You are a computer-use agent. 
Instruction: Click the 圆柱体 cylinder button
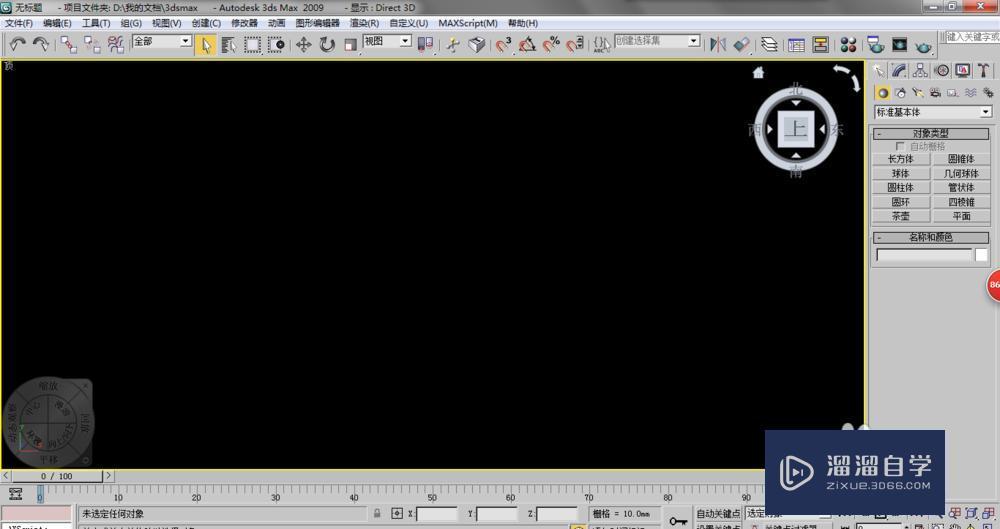point(901,188)
